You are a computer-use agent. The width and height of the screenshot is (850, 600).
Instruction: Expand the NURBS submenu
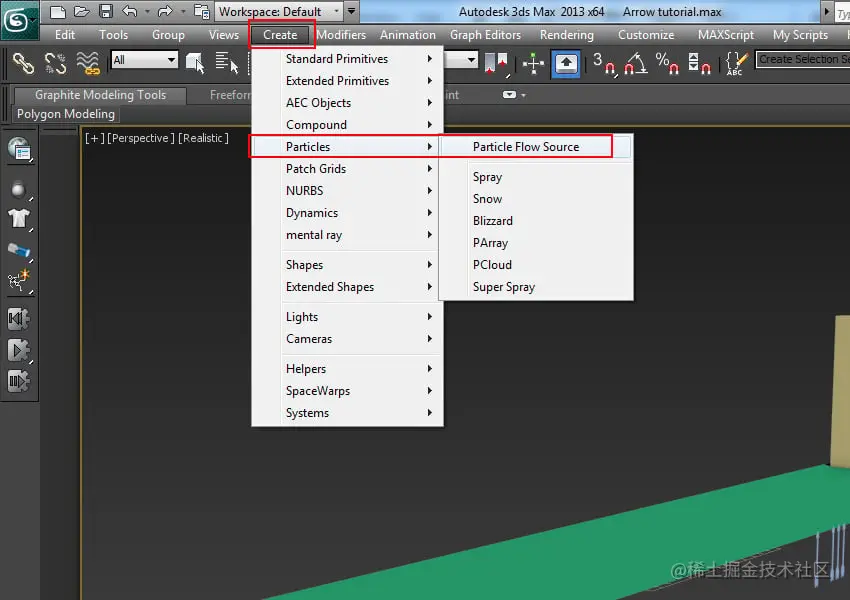pyautogui.click(x=347, y=191)
